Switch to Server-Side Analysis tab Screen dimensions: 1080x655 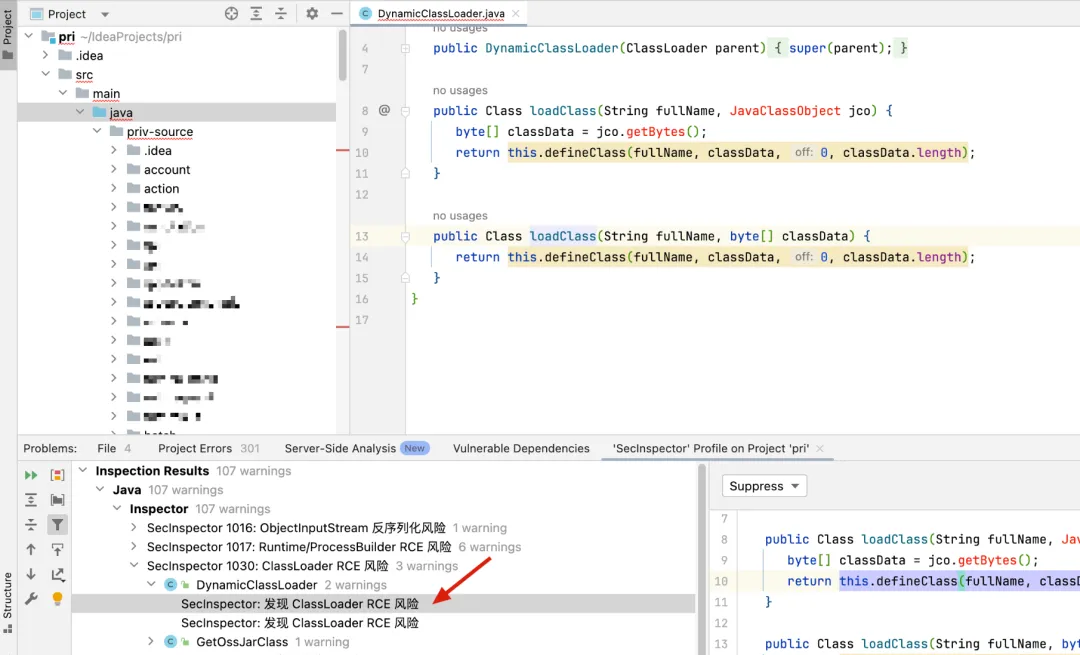coord(357,448)
